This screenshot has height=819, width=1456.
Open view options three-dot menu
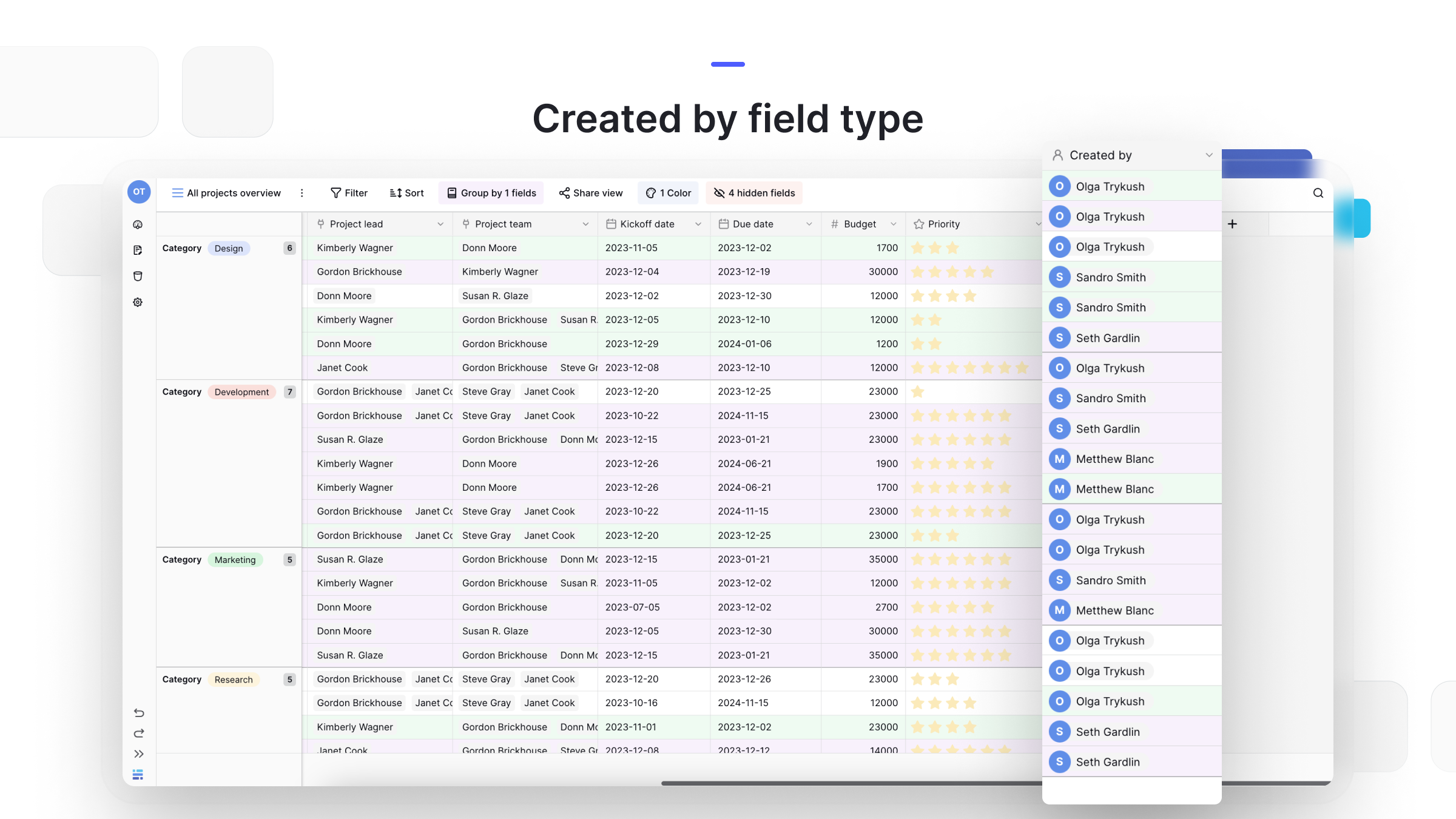click(302, 193)
